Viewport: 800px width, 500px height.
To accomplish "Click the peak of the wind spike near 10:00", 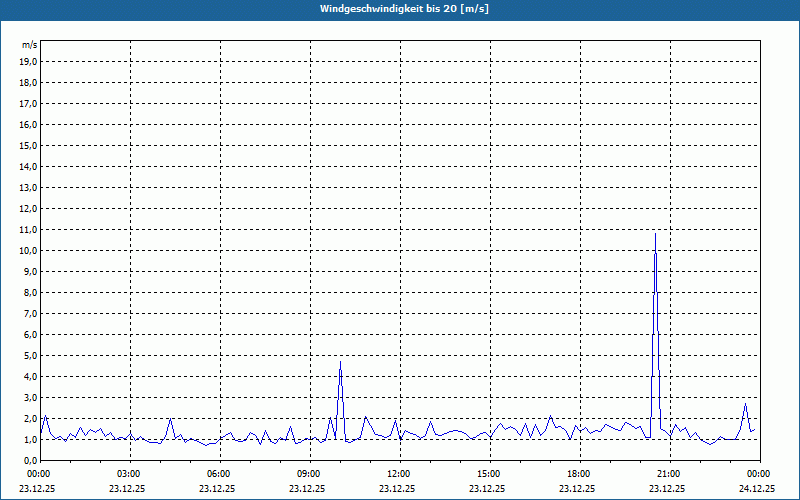I will click(x=341, y=362).
